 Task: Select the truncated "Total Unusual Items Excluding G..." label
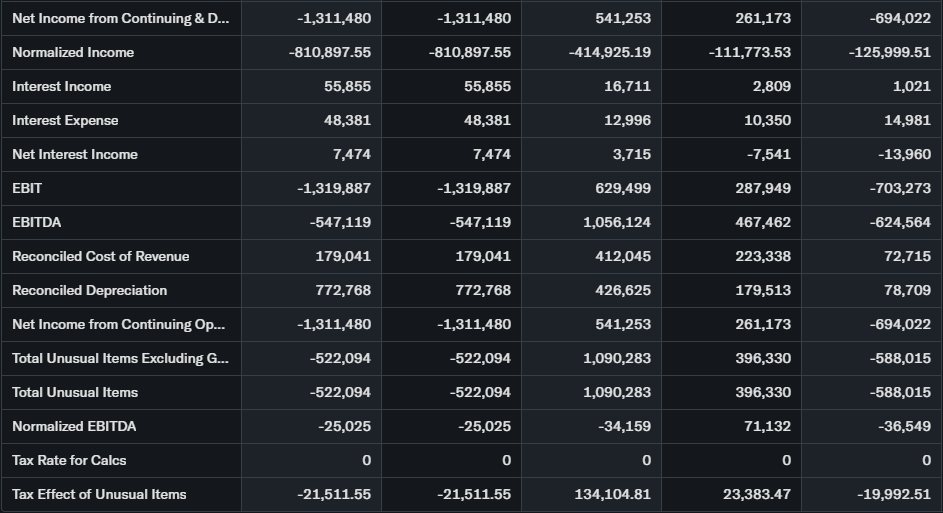119,358
